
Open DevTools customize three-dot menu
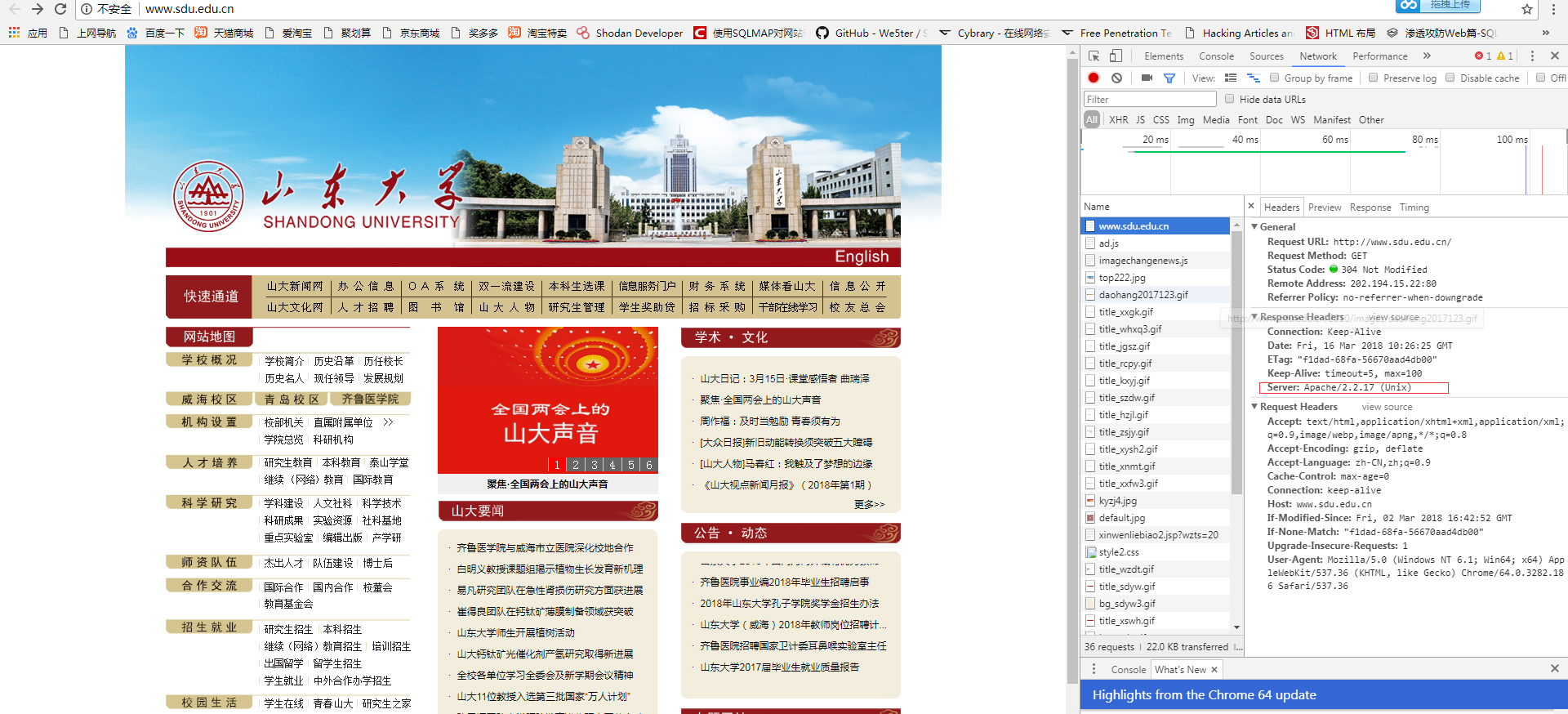[1532, 56]
